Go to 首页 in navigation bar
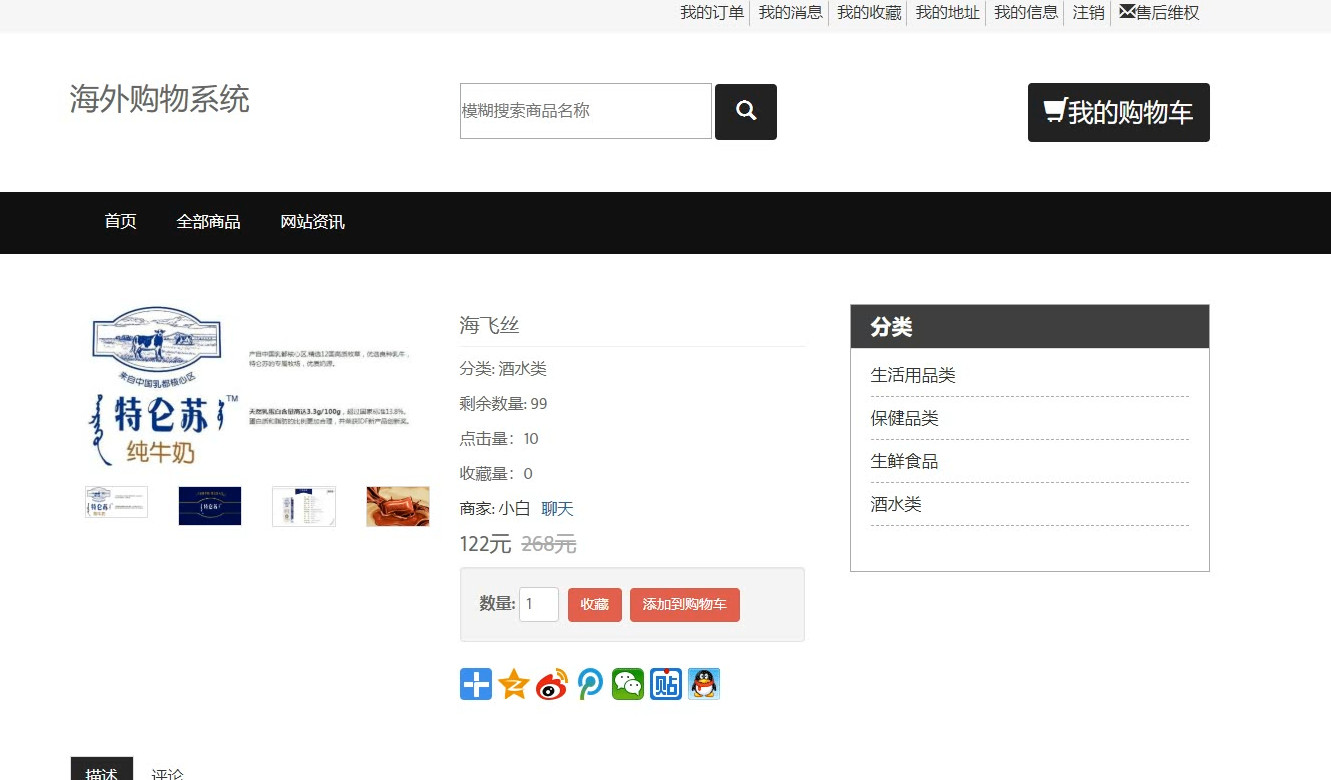Screen dimensions: 1331x780 click(121, 222)
